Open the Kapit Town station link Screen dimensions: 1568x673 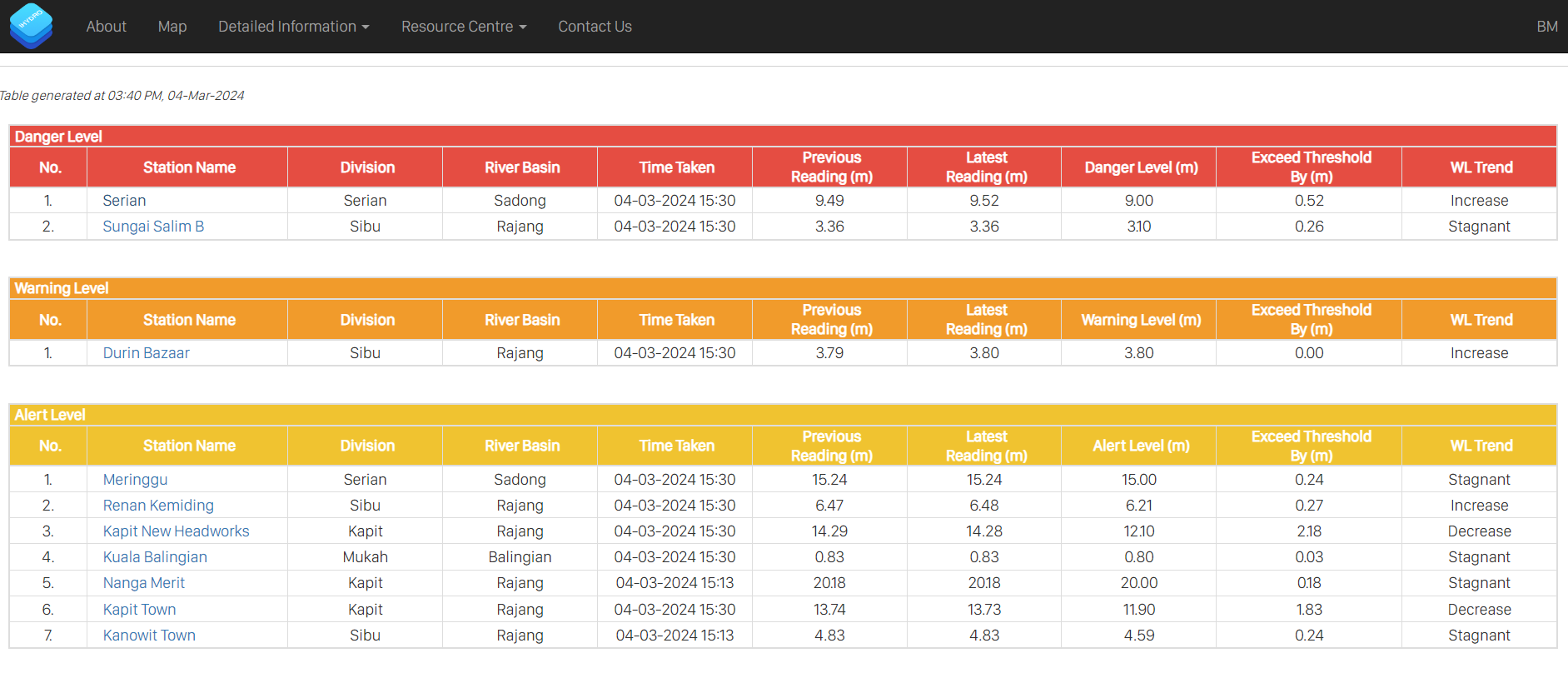(139, 610)
